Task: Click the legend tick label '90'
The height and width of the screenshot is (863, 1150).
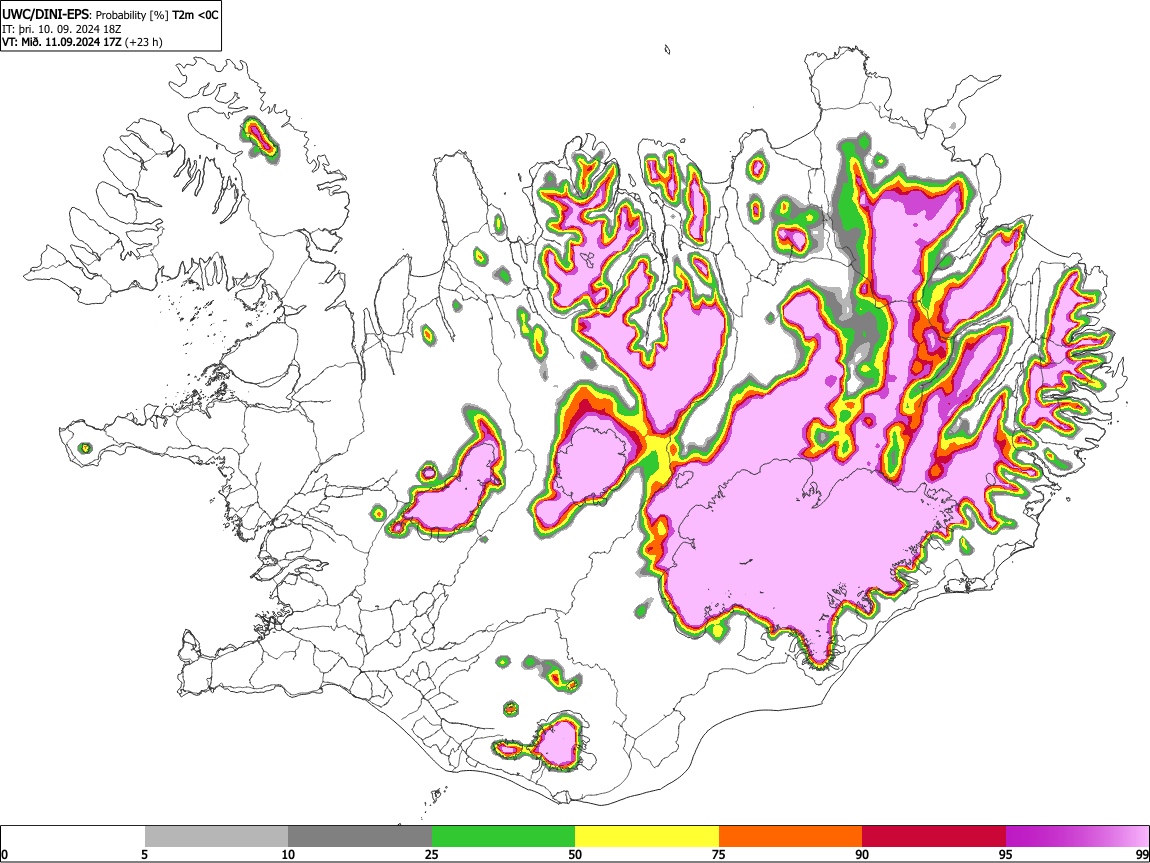Action: [x=862, y=854]
